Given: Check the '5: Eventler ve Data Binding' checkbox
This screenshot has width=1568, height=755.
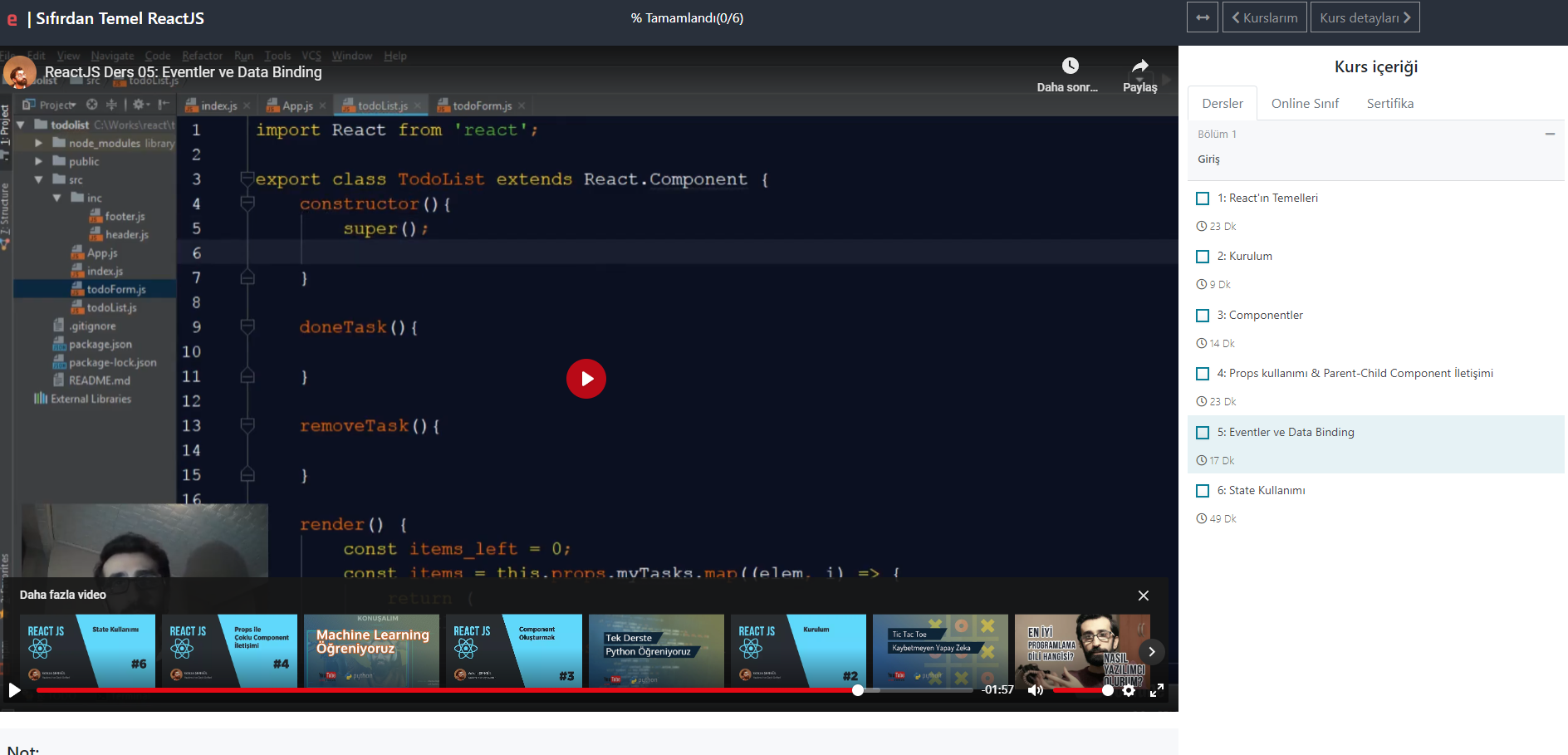Looking at the screenshot, I should pyautogui.click(x=1203, y=433).
